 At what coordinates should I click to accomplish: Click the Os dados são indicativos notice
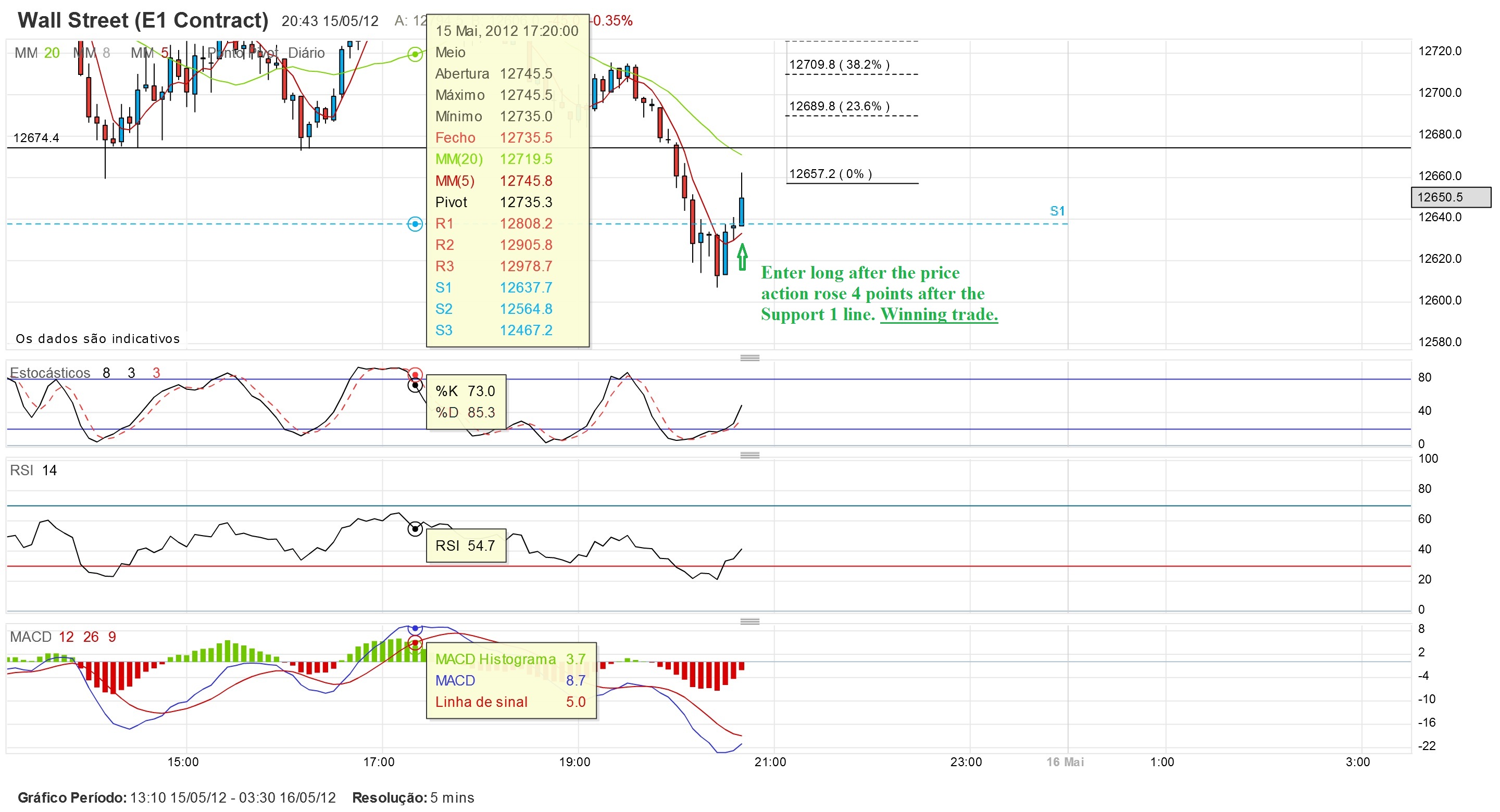(x=98, y=339)
